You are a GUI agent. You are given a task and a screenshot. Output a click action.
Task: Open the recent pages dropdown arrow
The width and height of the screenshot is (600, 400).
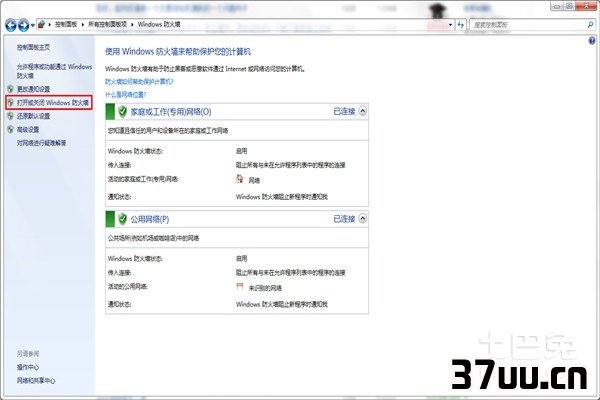(33, 26)
